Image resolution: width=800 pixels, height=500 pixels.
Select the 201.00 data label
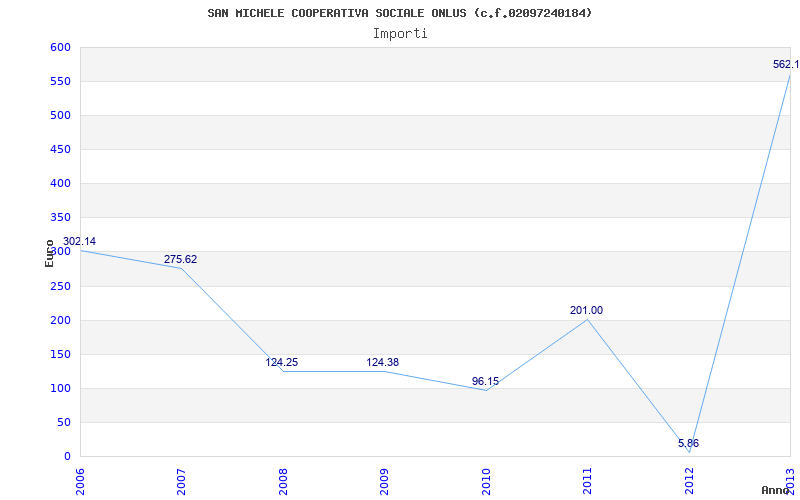coord(586,310)
